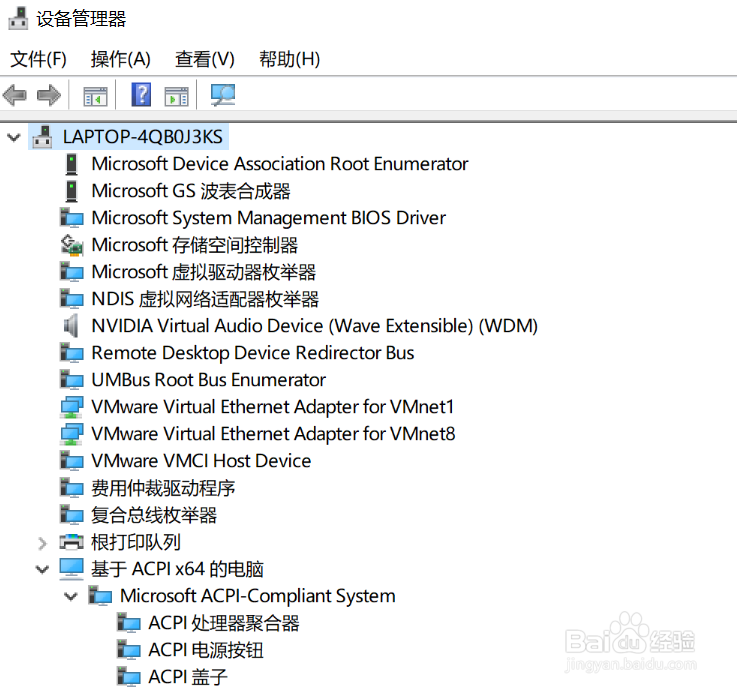Open the 帮助(H) menu
This screenshot has height=691, width=737.
290,59
